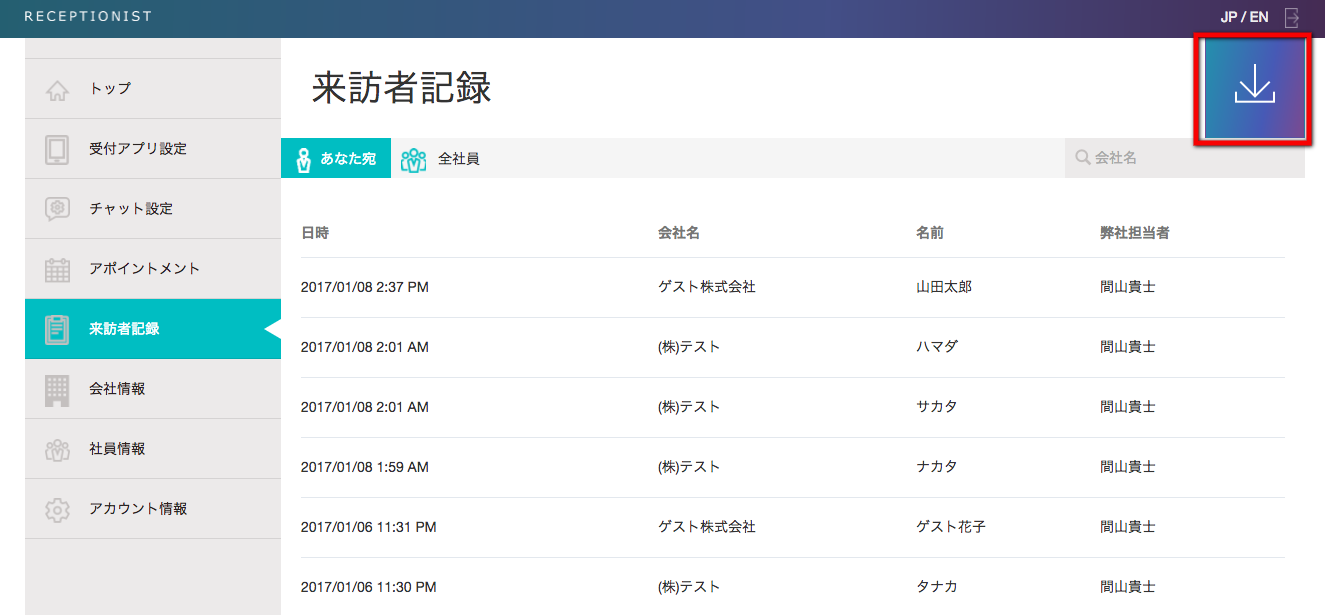Click the RECEPTIONIST logo text
The height and width of the screenshot is (615, 1325).
[88, 17]
